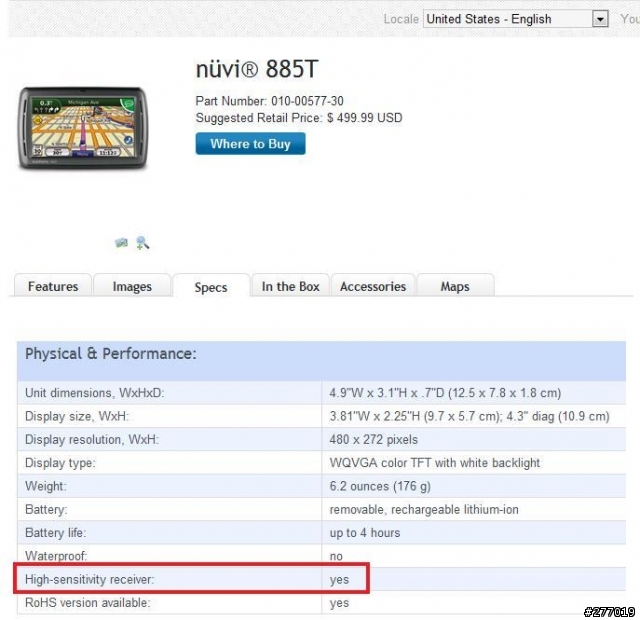Viewport: 640px width, 620px height.
Task: Select the Features tab
Action: (x=53, y=286)
